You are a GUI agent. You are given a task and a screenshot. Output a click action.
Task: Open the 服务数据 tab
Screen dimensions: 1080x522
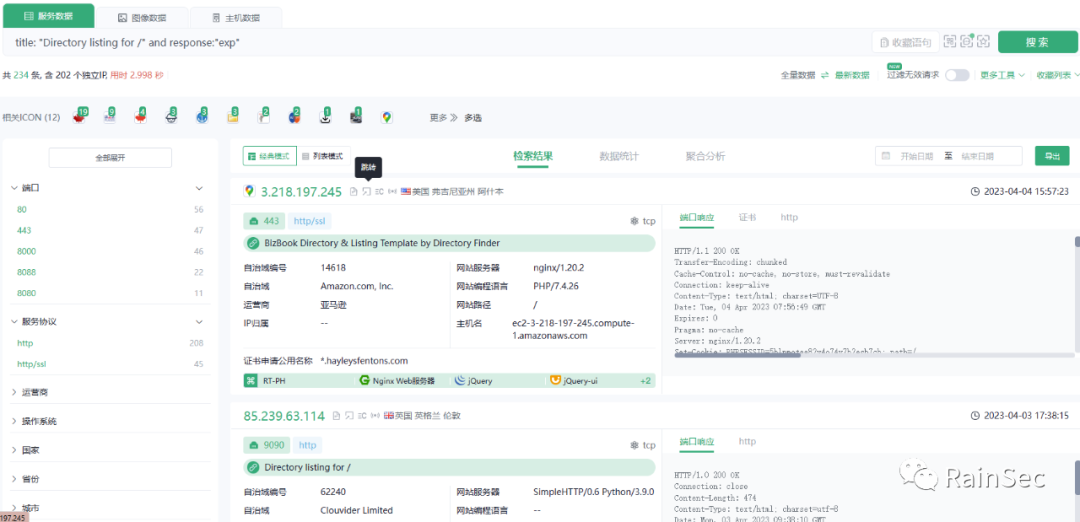48,14
